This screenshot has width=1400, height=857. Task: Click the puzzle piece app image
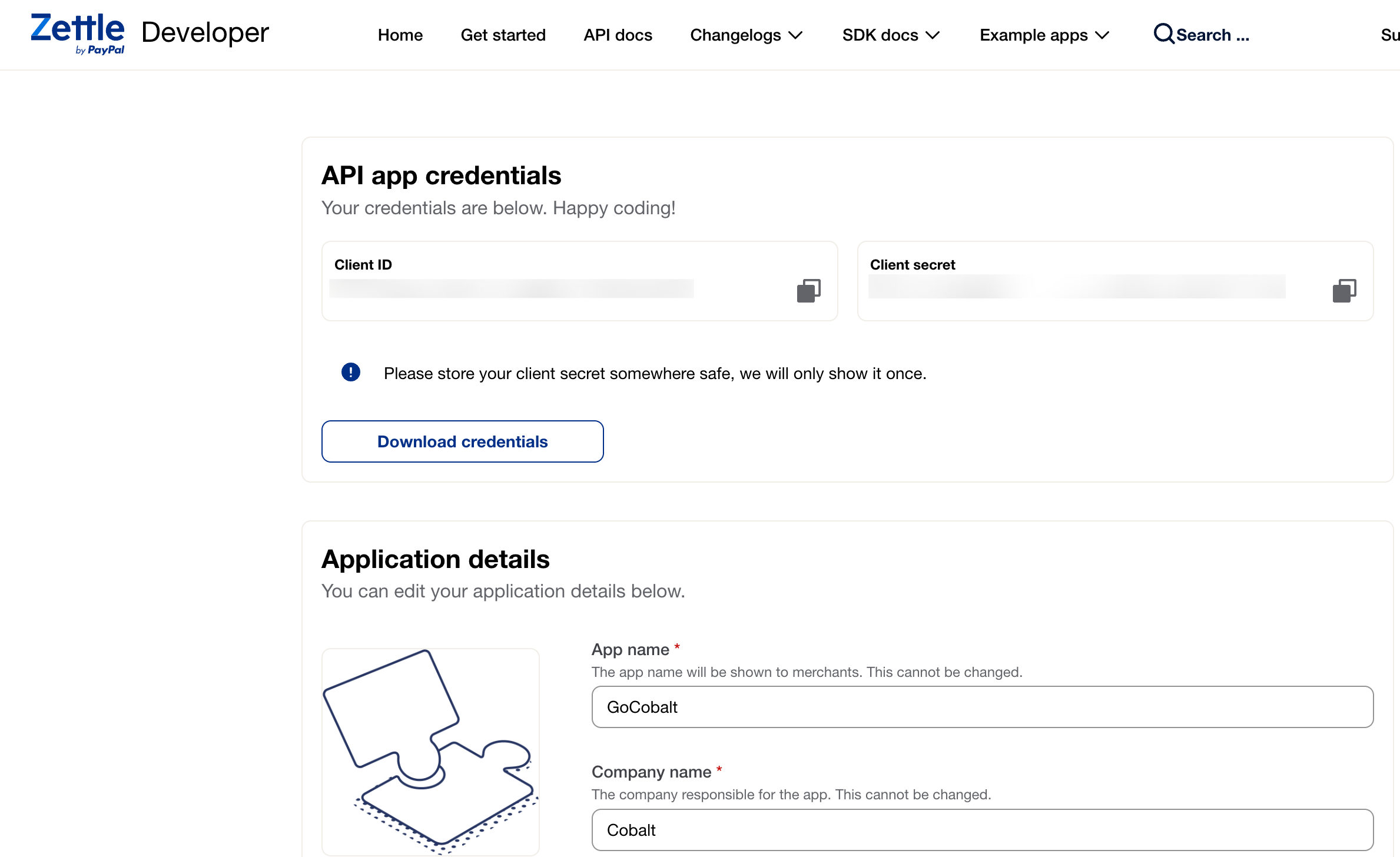point(430,752)
